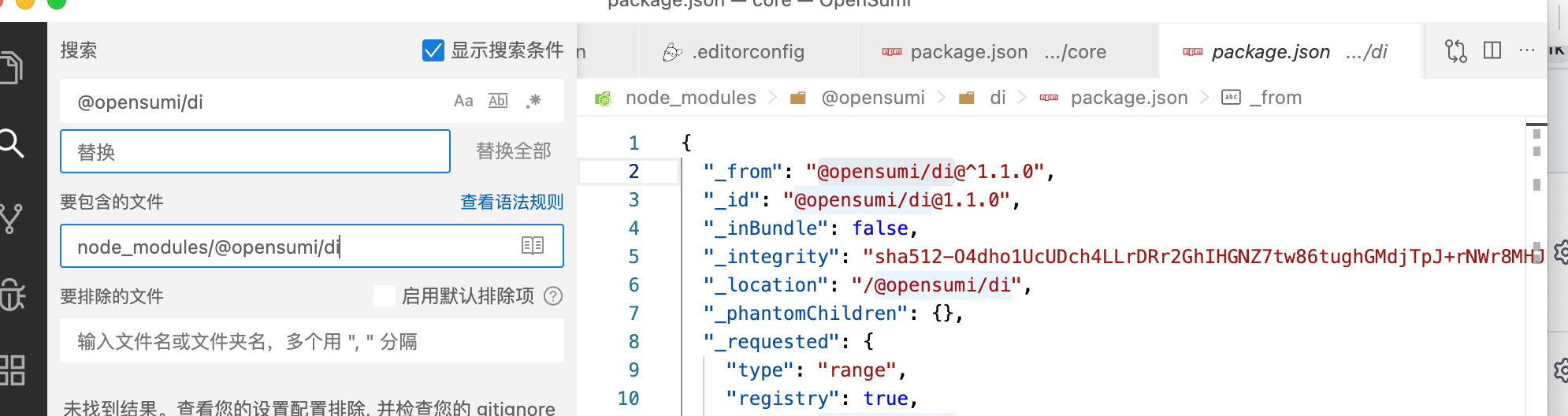Viewport: 1568px width, 416px height.
Task: Click the 替换全部 button
Action: tap(513, 151)
